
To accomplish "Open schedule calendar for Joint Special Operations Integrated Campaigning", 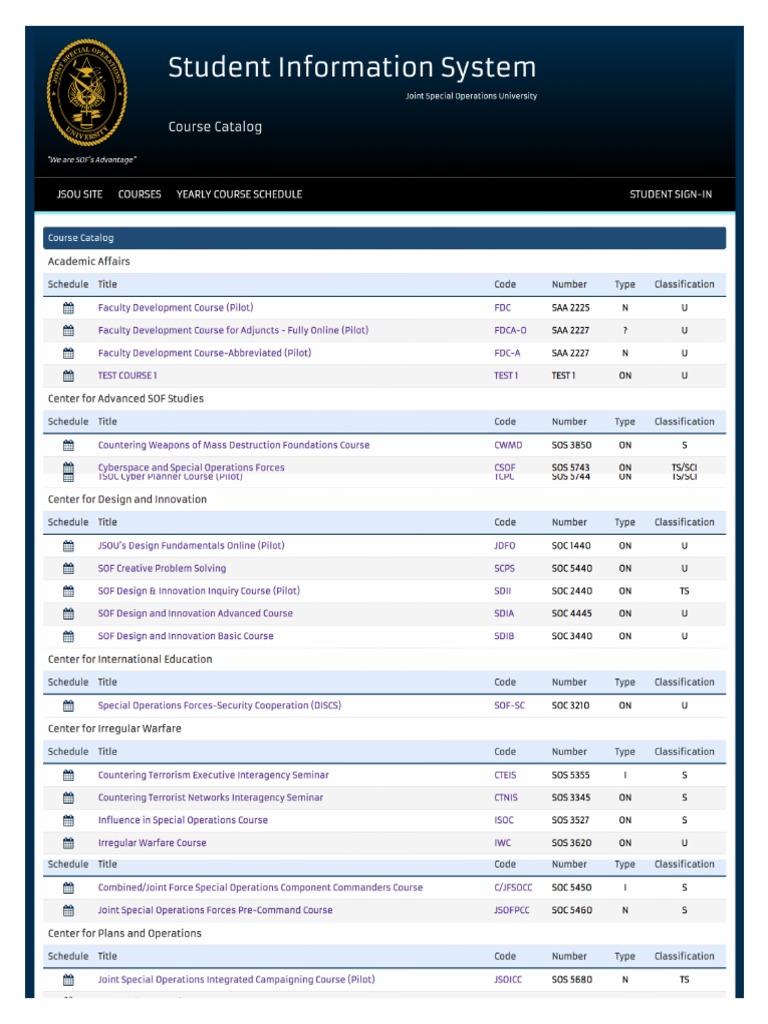I will (68, 980).
